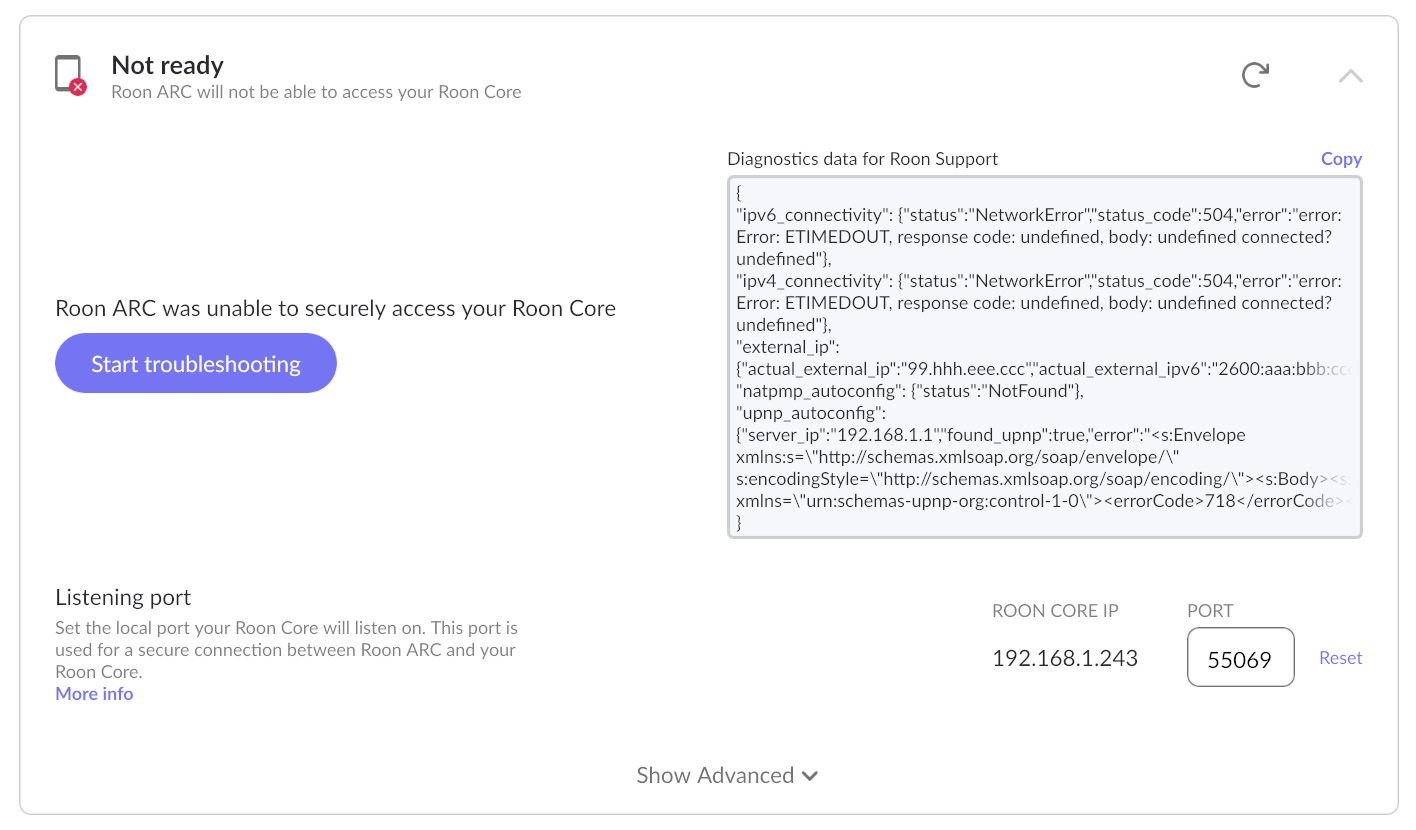Click the unable to securely access message
Viewport: 1416px width, 830px height.
pos(335,308)
